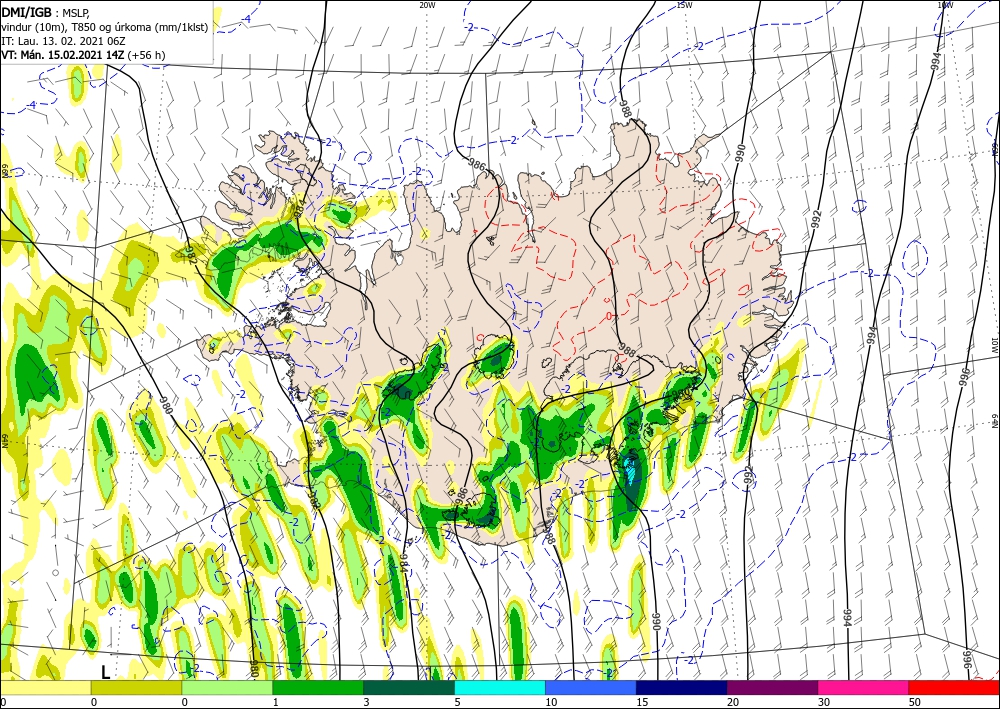Choose the purple legend swatch

point(772,687)
